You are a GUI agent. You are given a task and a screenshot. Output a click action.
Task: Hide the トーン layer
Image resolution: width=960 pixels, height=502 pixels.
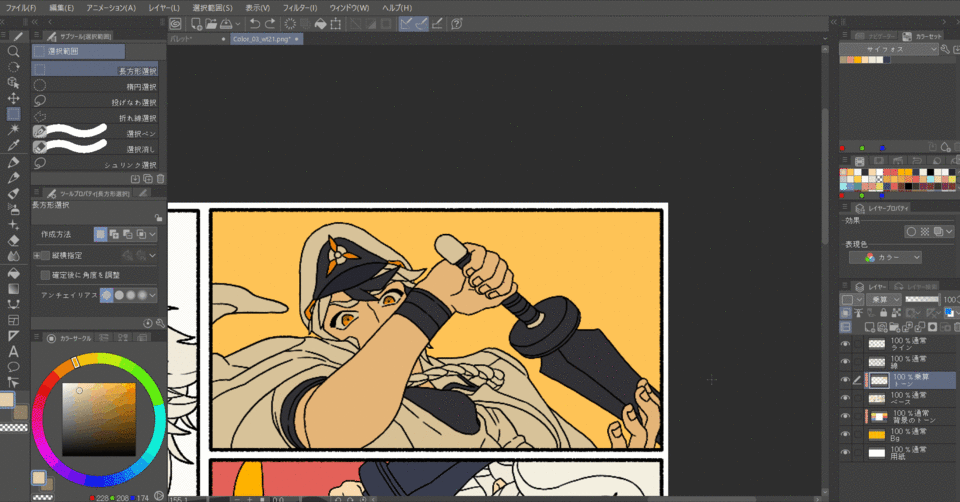(x=846, y=380)
